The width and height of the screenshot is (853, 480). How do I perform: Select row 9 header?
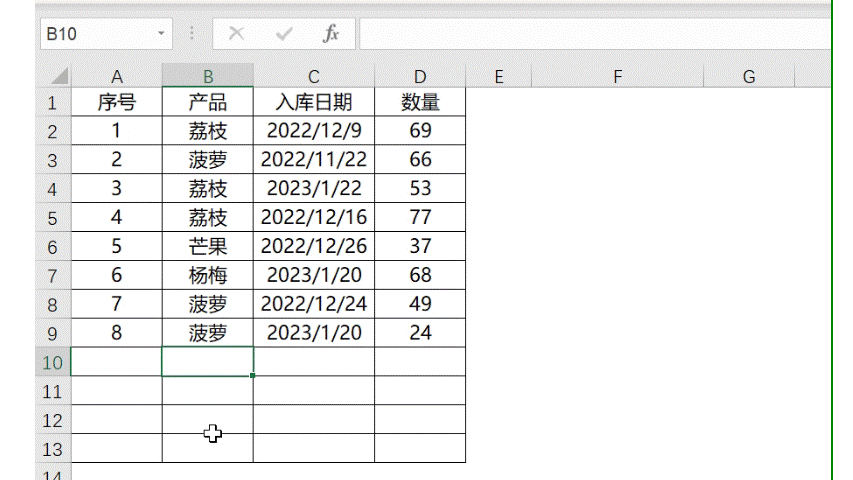tap(52, 333)
